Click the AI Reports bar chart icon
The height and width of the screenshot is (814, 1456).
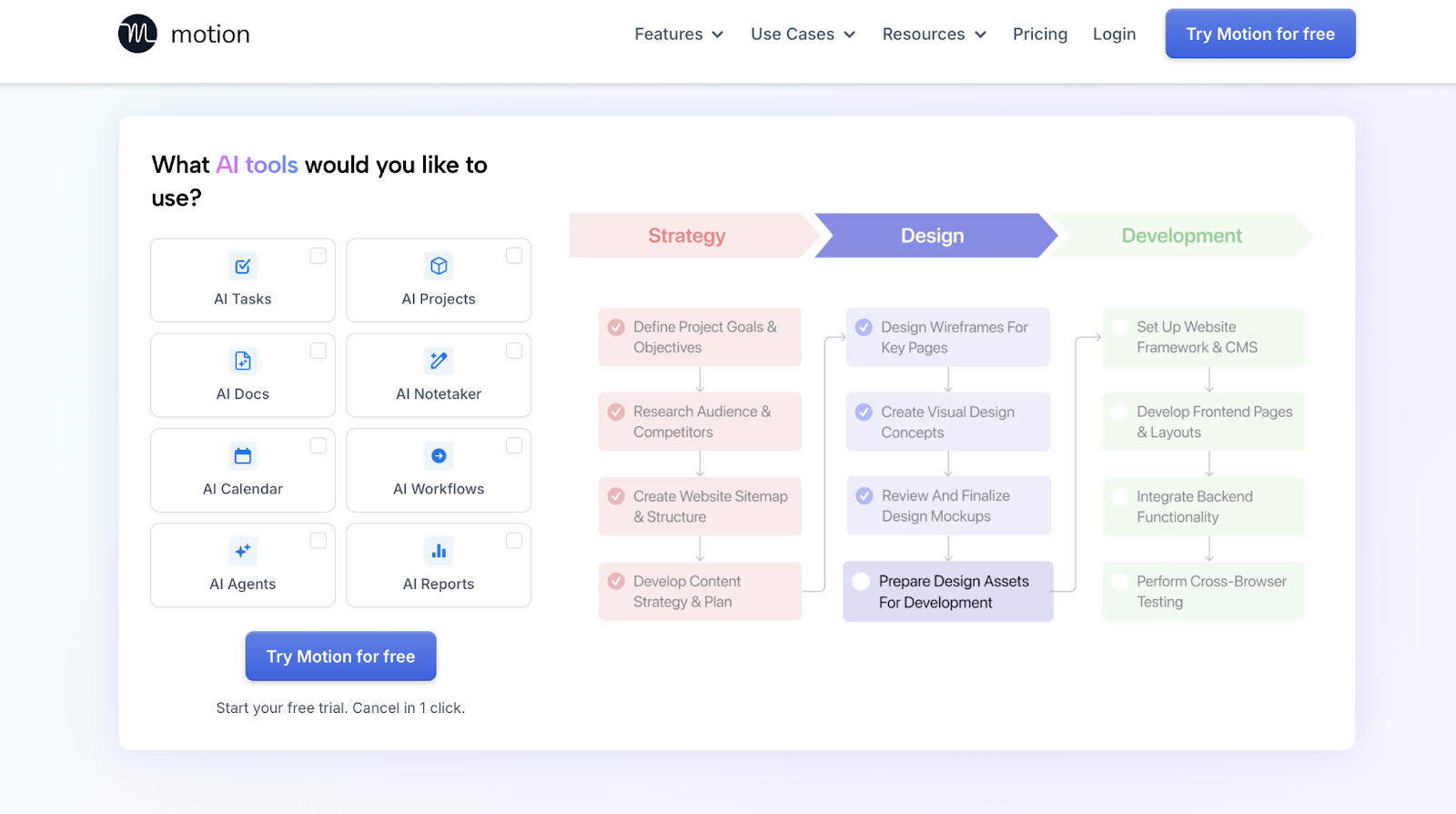click(x=439, y=551)
